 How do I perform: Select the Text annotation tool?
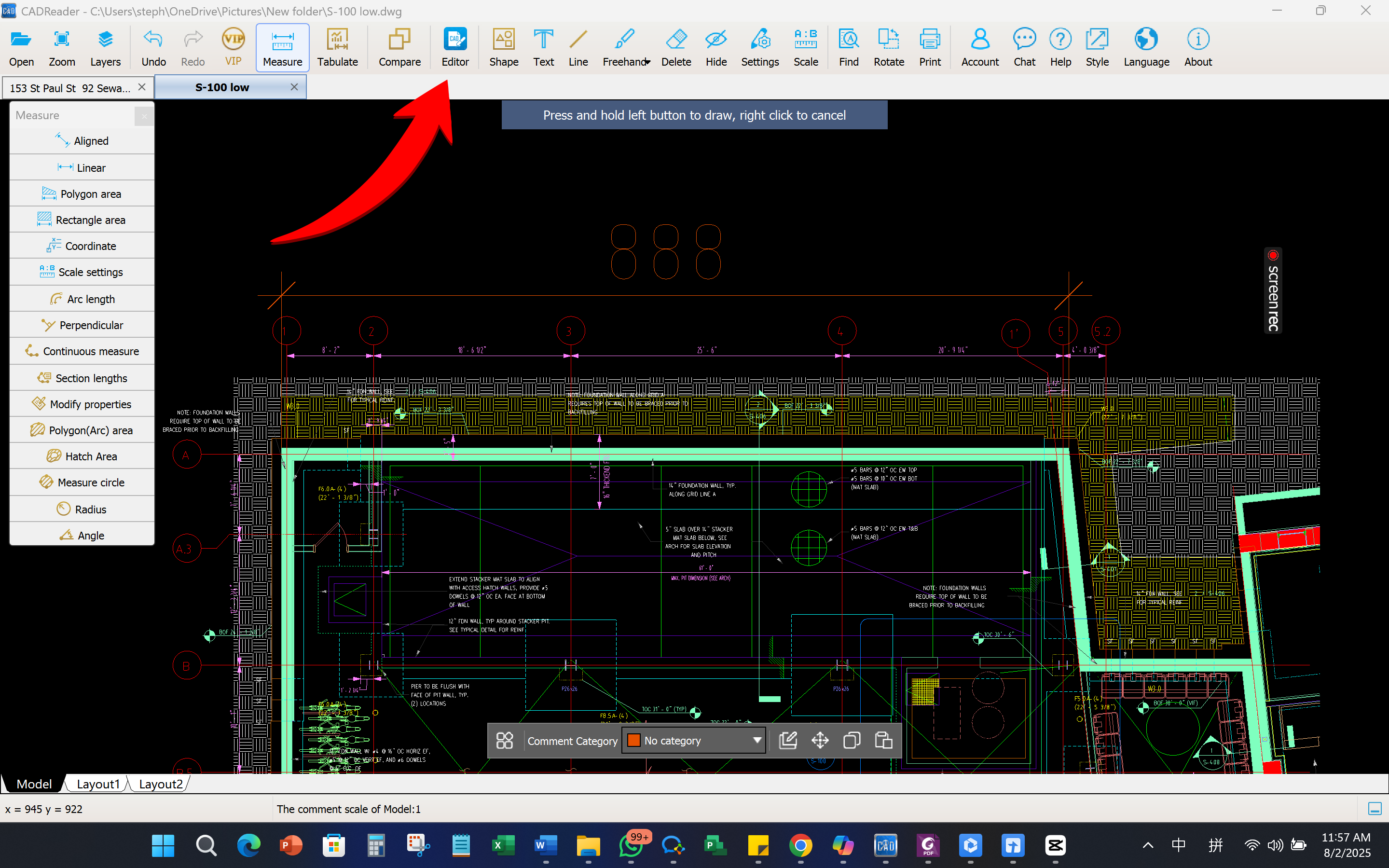click(x=543, y=48)
